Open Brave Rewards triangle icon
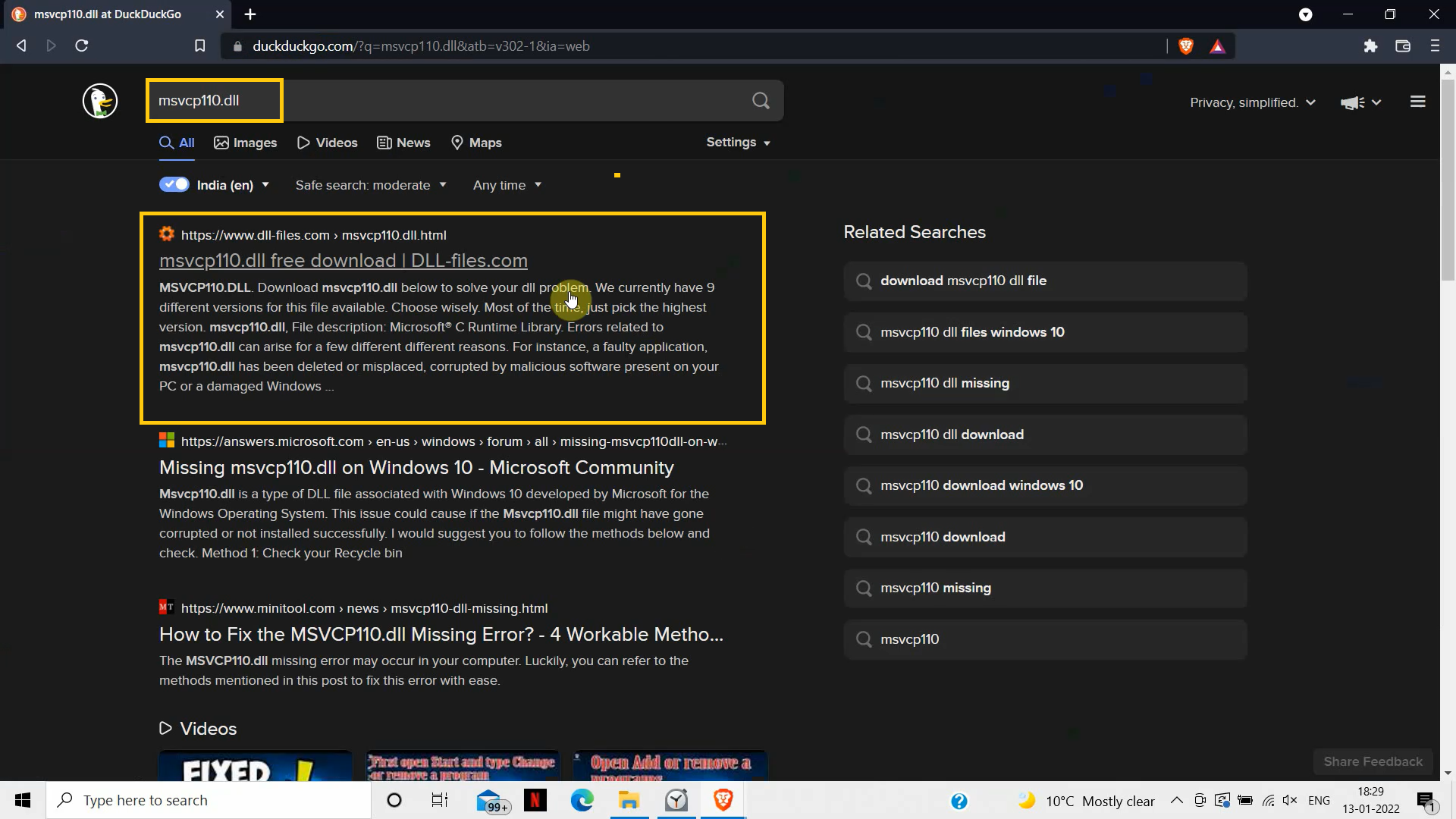The width and height of the screenshot is (1456, 819). (x=1217, y=46)
